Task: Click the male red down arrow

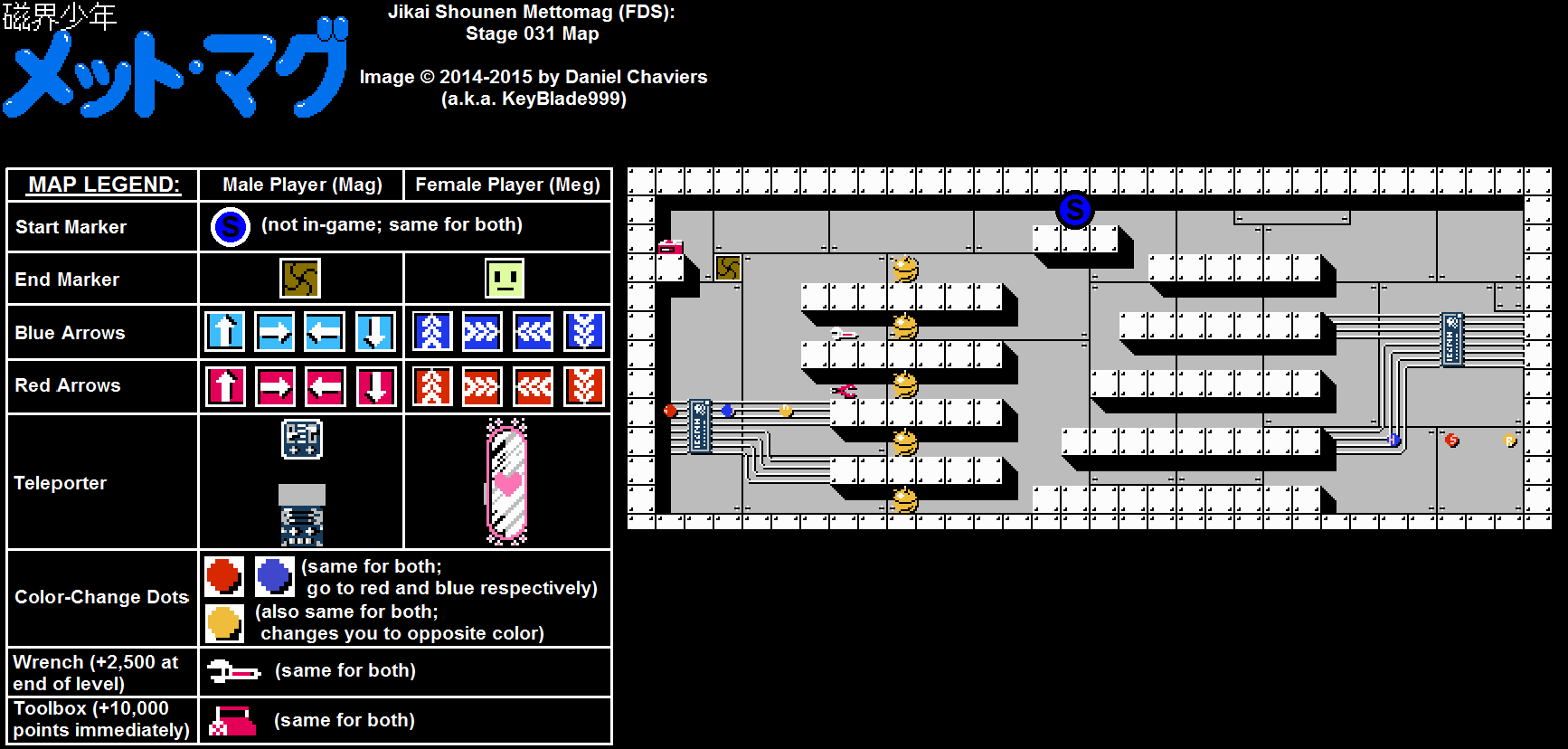Action: click(x=374, y=386)
